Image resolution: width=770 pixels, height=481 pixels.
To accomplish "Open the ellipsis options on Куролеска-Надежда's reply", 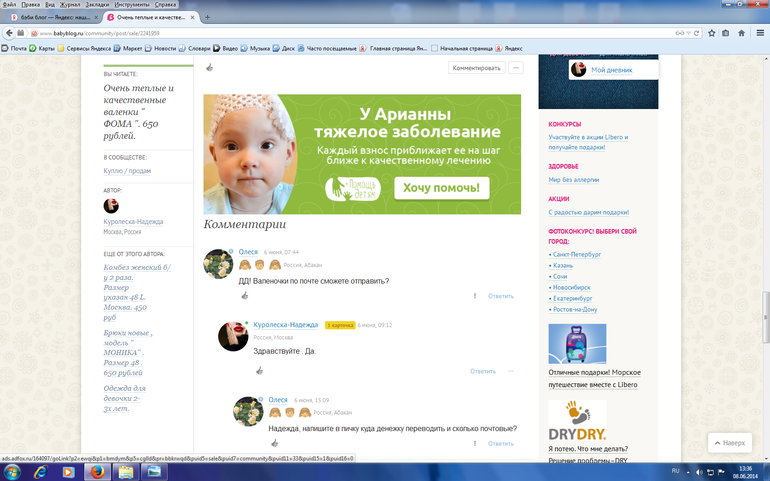I will 511,371.
